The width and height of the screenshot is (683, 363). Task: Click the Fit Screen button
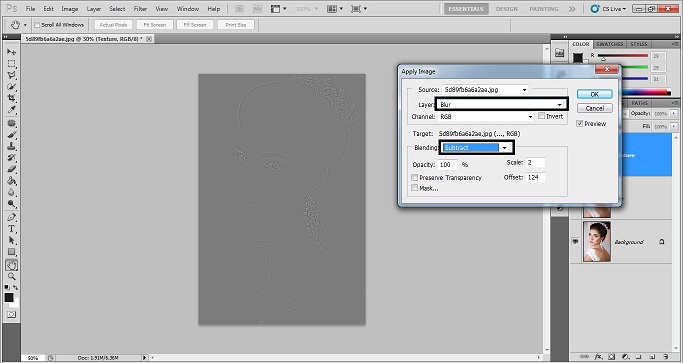pos(155,25)
